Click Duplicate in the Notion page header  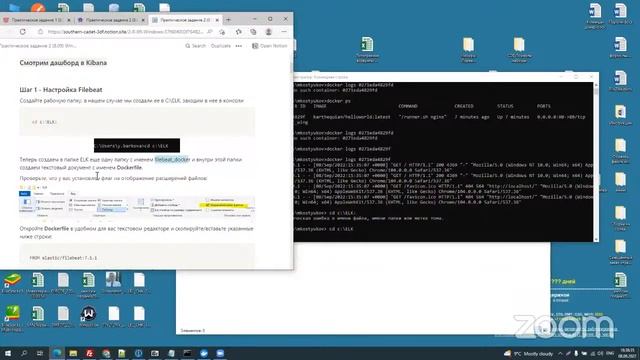[220, 46]
